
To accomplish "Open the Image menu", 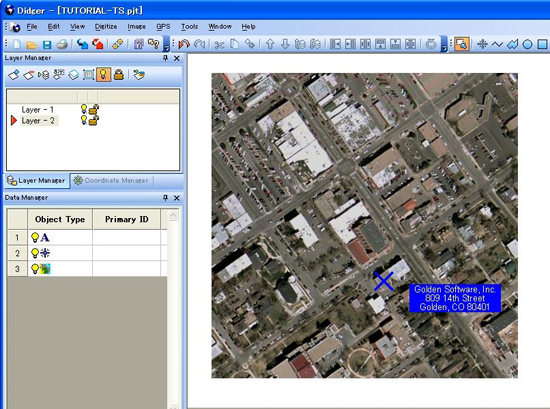I will click(x=136, y=27).
